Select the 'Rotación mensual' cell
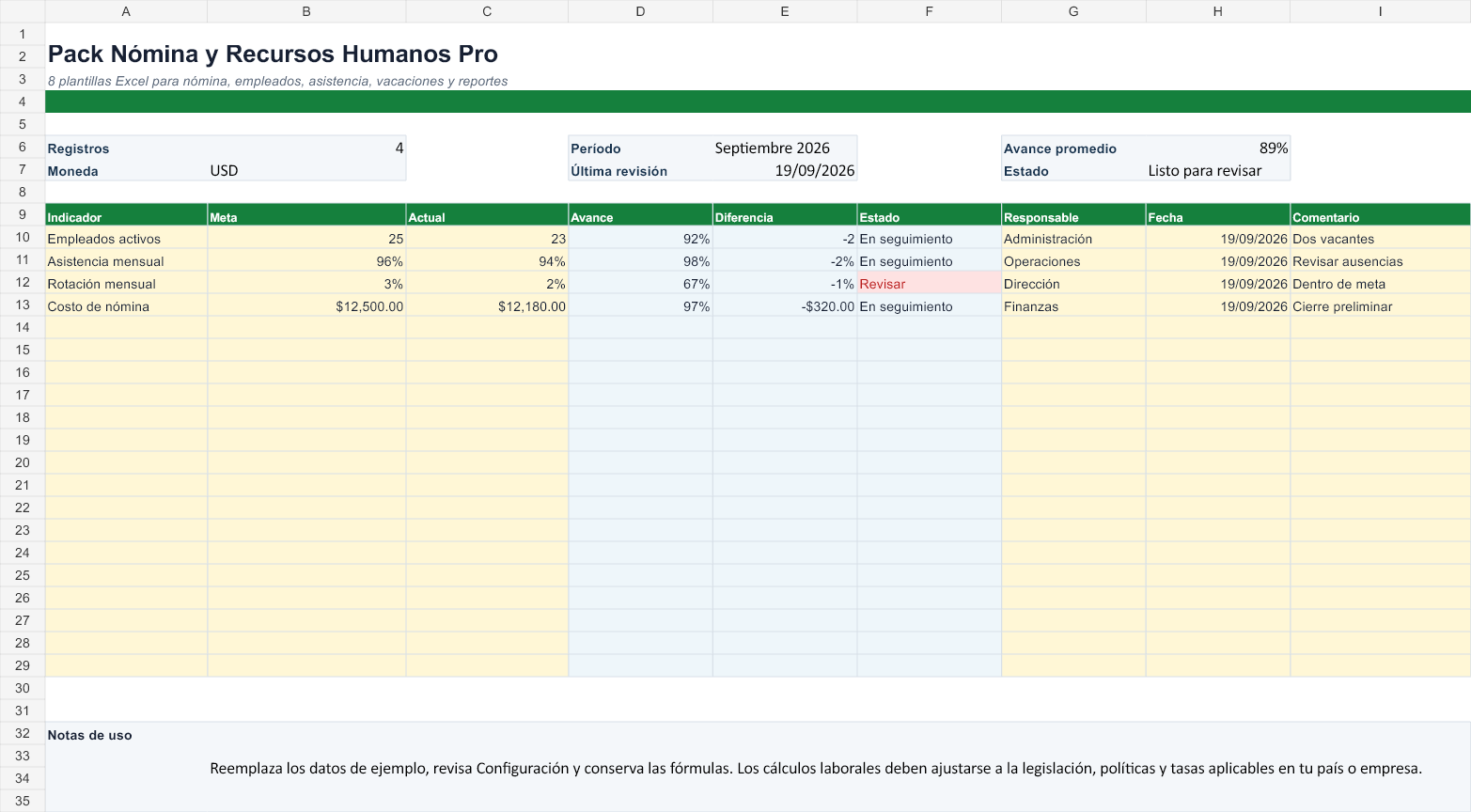The height and width of the screenshot is (812, 1471). [126, 283]
